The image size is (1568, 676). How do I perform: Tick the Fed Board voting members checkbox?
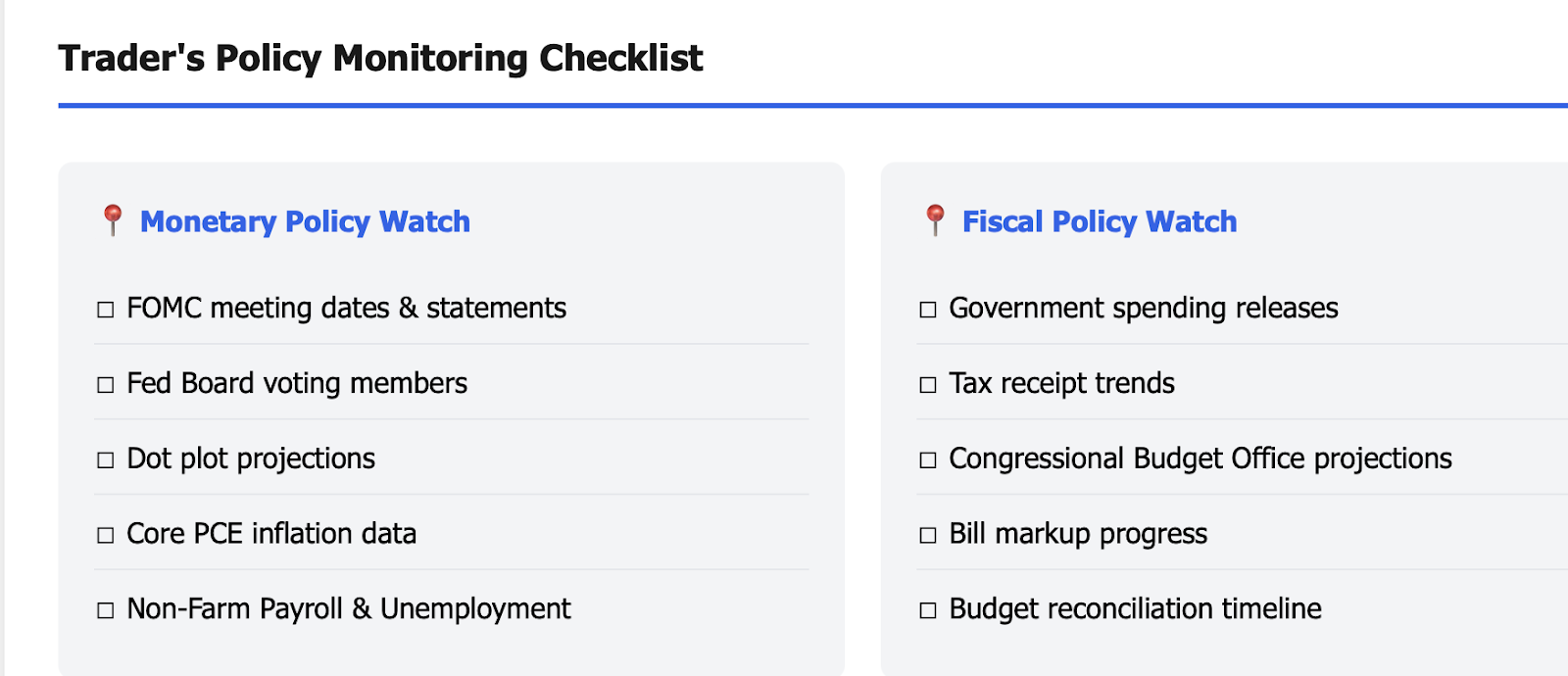(106, 385)
